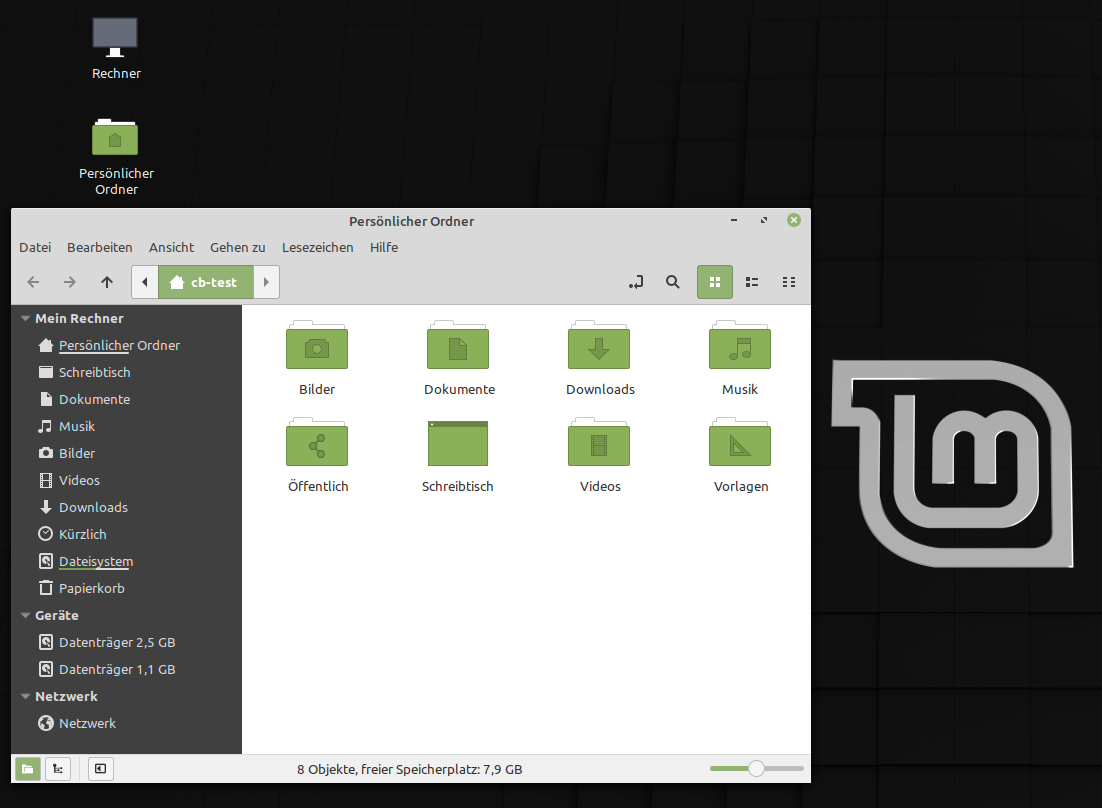The image size is (1102, 808).
Task: Select the Bilder folder icon
Action: point(317,346)
